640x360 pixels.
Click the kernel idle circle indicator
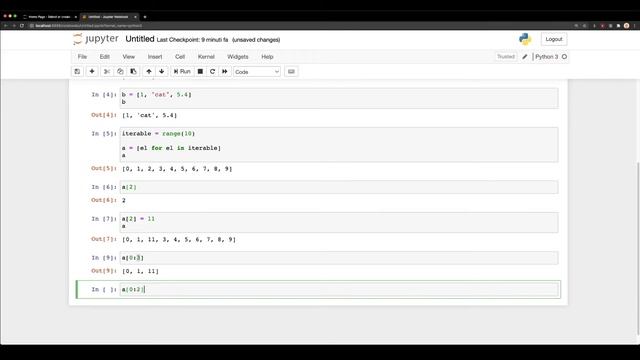point(564,57)
